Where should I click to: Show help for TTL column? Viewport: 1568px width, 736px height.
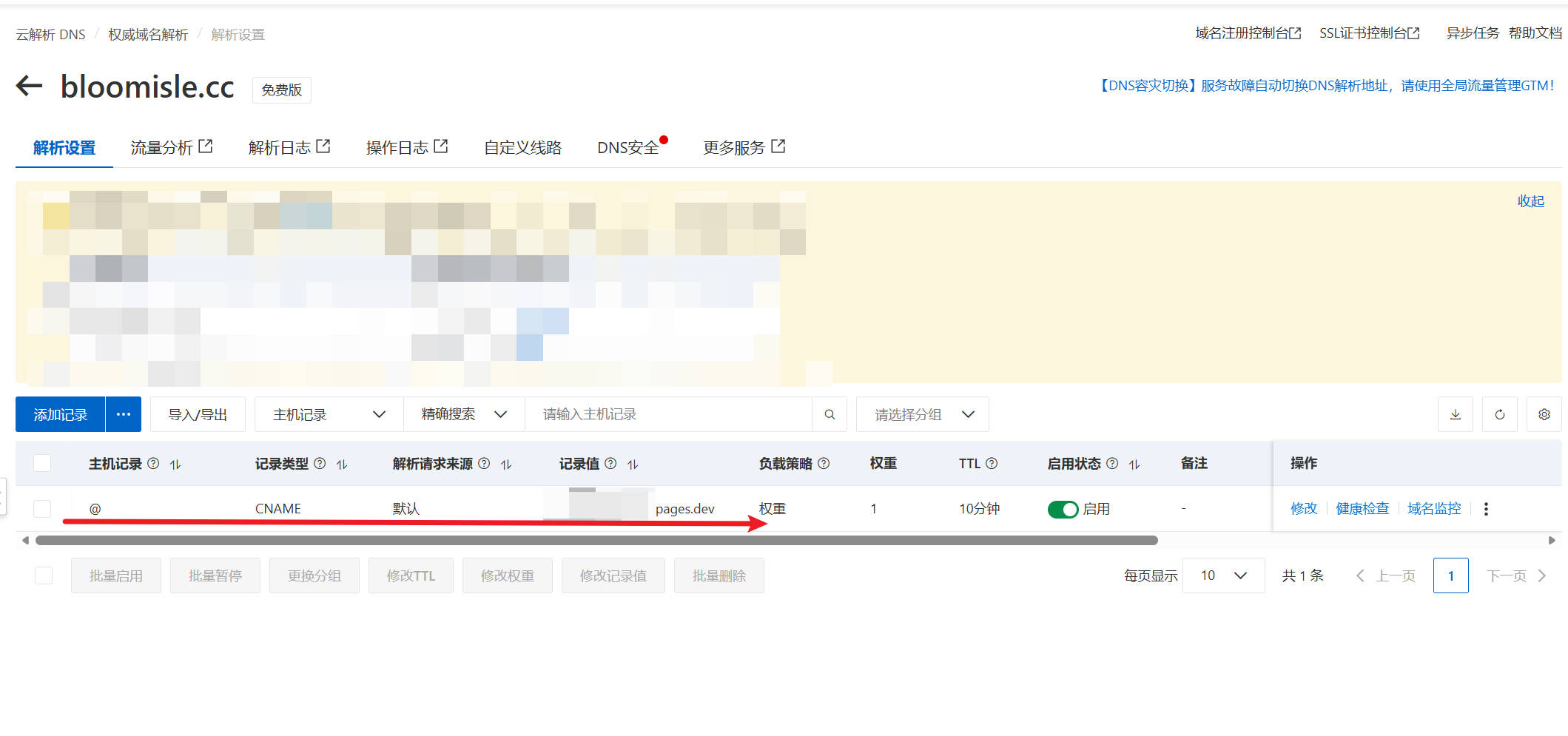coord(992,464)
